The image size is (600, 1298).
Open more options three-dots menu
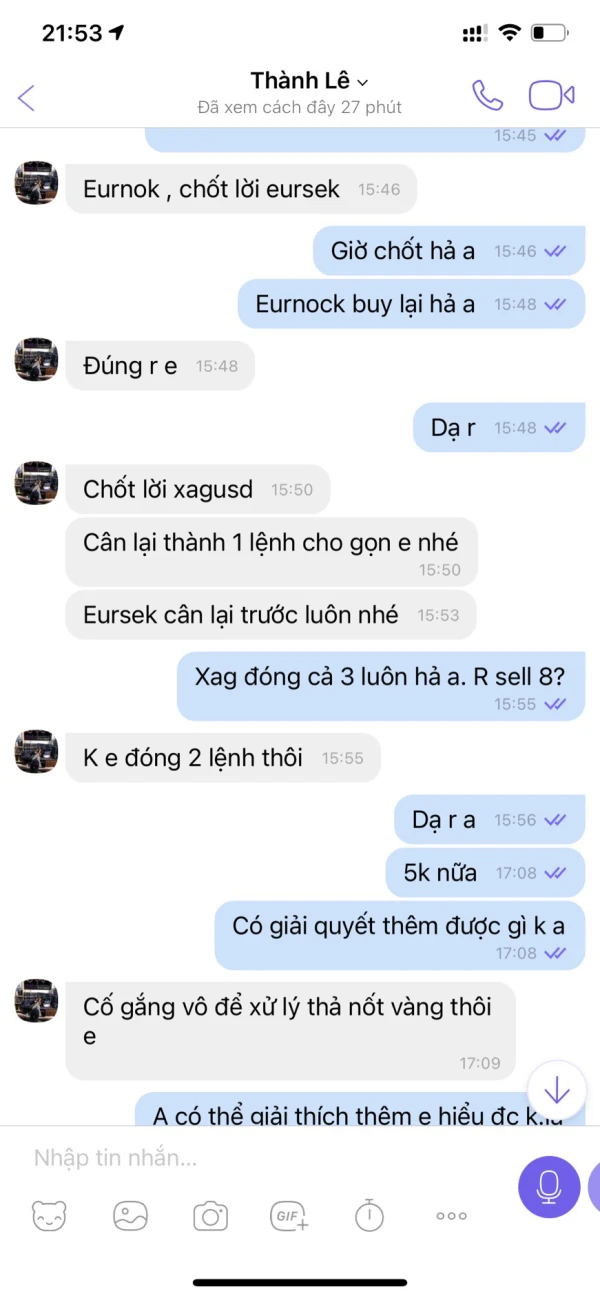pyautogui.click(x=451, y=1215)
